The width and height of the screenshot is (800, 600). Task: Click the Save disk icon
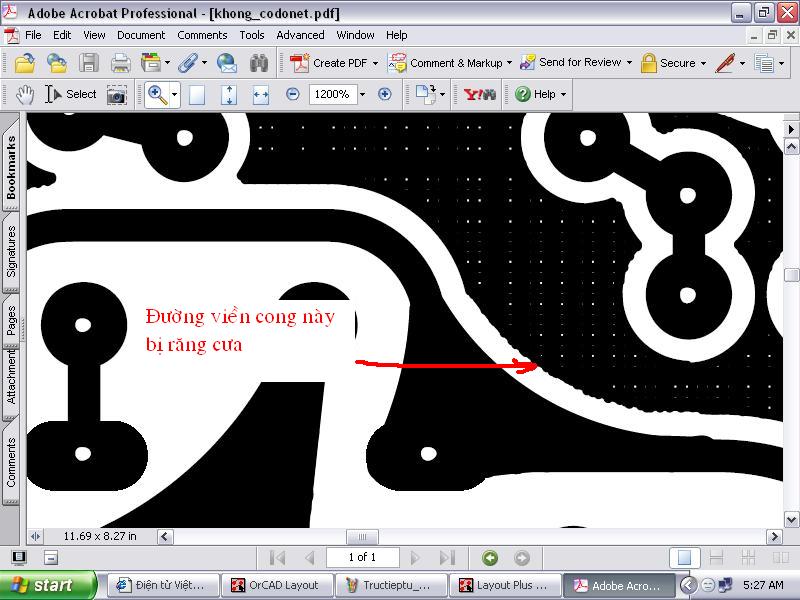coord(89,63)
